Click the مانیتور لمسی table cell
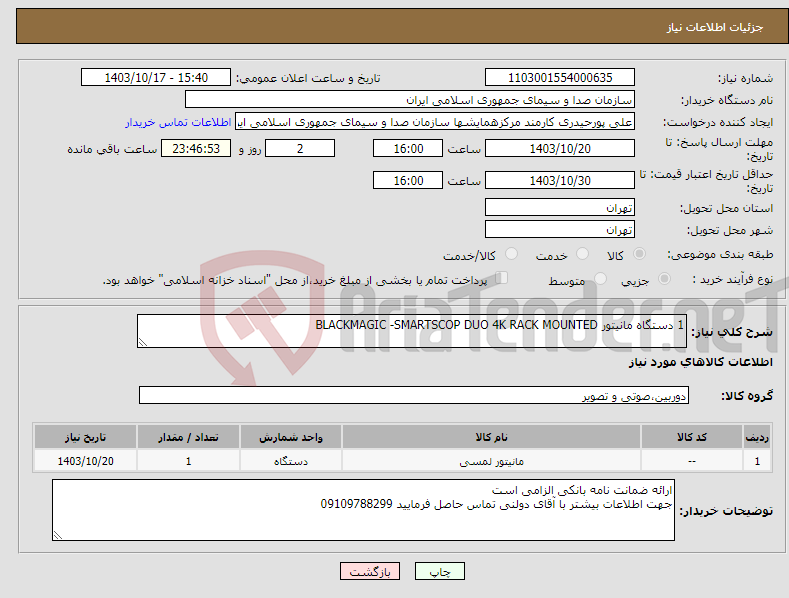The width and height of the screenshot is (789, 598). [491, 461]
